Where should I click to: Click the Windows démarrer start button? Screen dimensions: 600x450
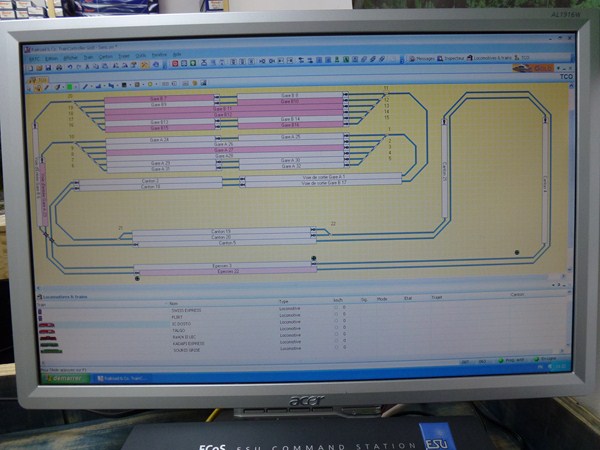point(65,378)
